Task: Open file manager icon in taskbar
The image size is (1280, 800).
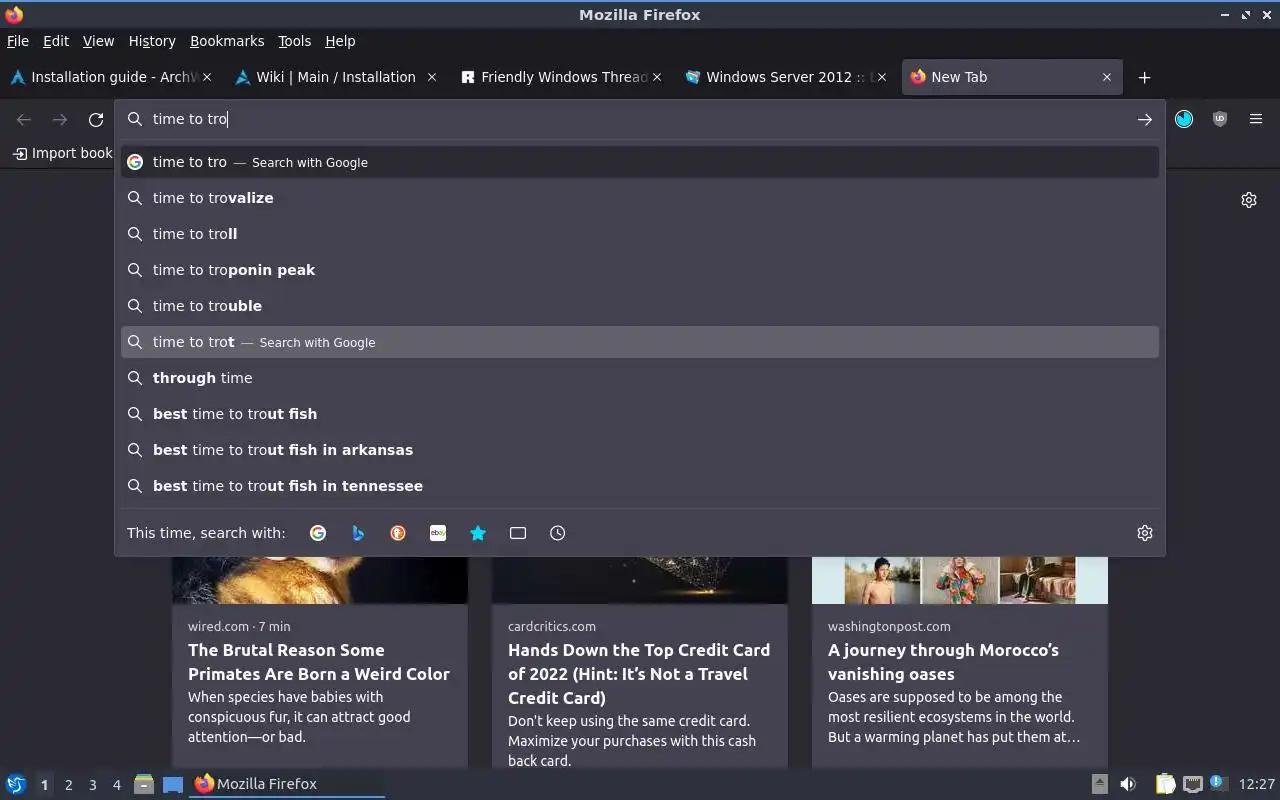Action: click(x=144, y=784)
